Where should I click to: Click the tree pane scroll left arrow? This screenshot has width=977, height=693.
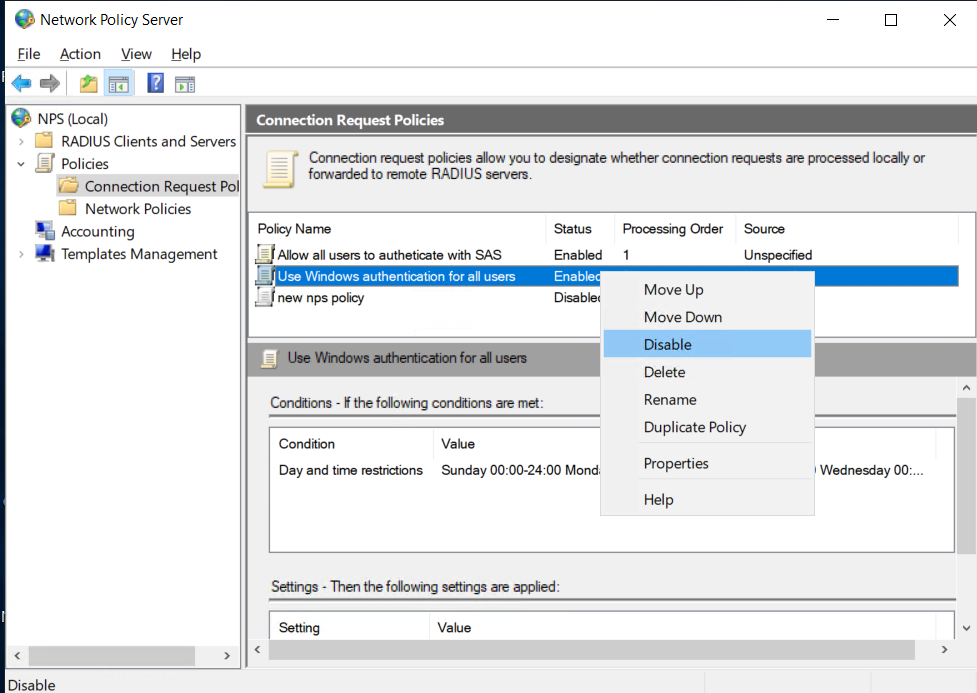(x=17, y=656)
